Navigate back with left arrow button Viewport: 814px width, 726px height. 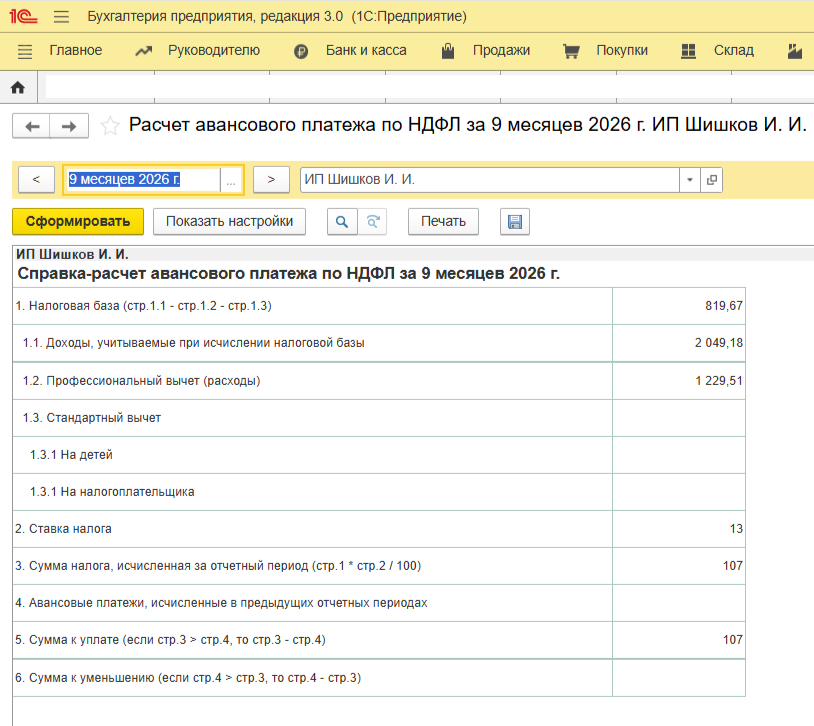tap(32, 126)
